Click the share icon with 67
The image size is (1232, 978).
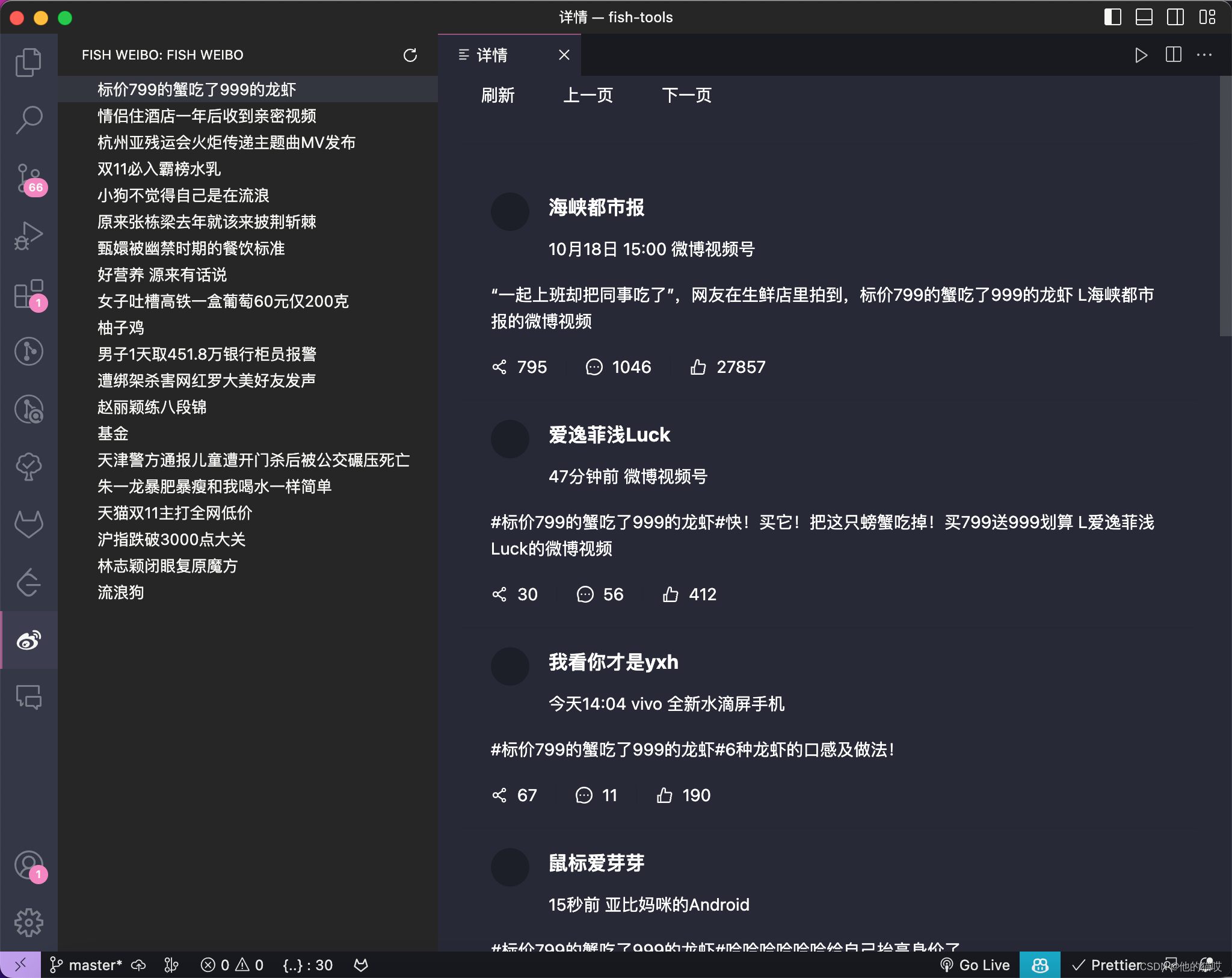[x=499, y=795]
